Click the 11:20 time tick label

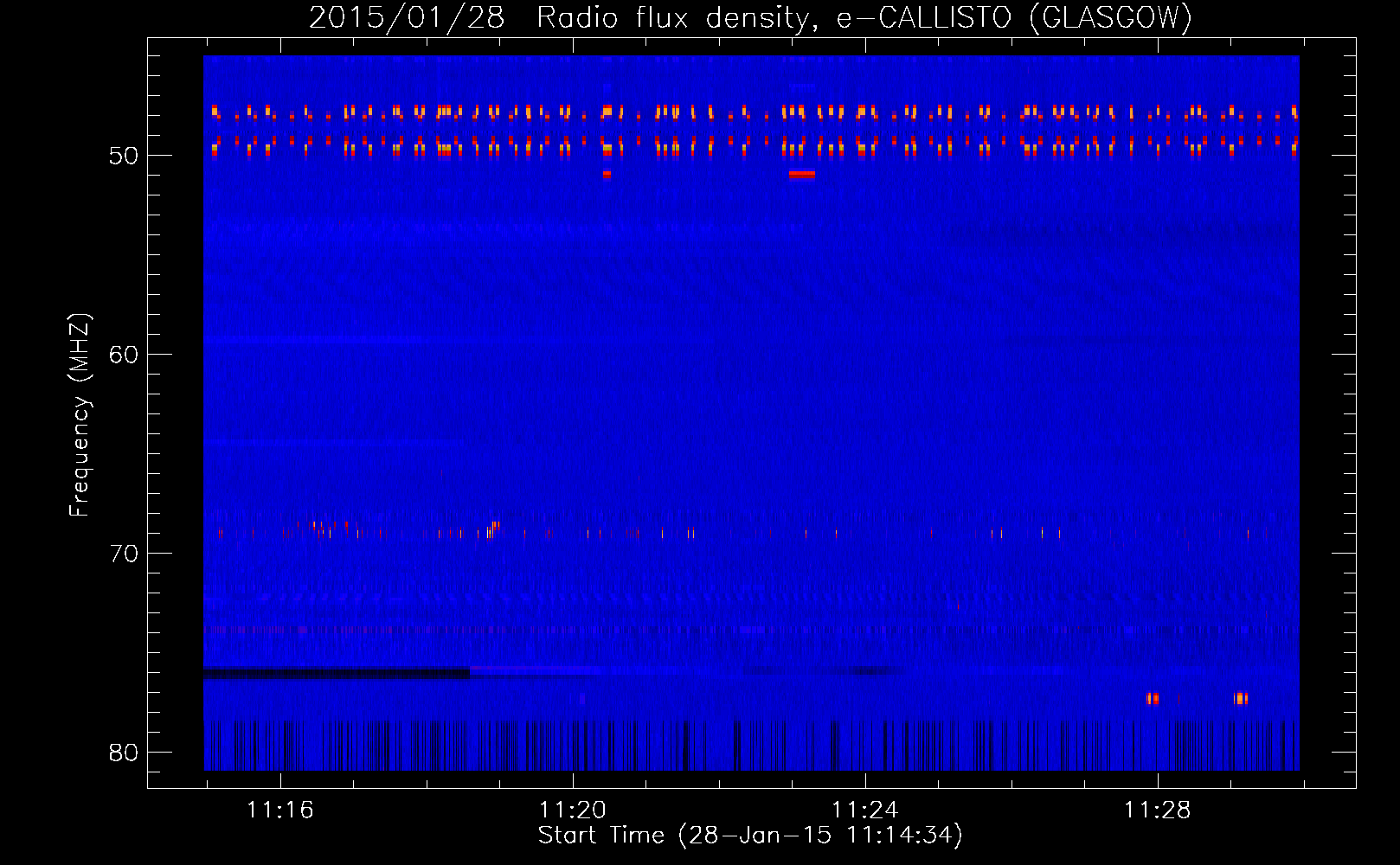point(573,811)
